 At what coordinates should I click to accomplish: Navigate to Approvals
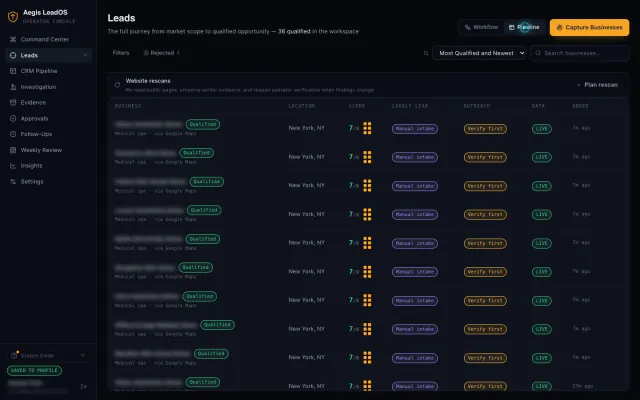click(49, 118)
